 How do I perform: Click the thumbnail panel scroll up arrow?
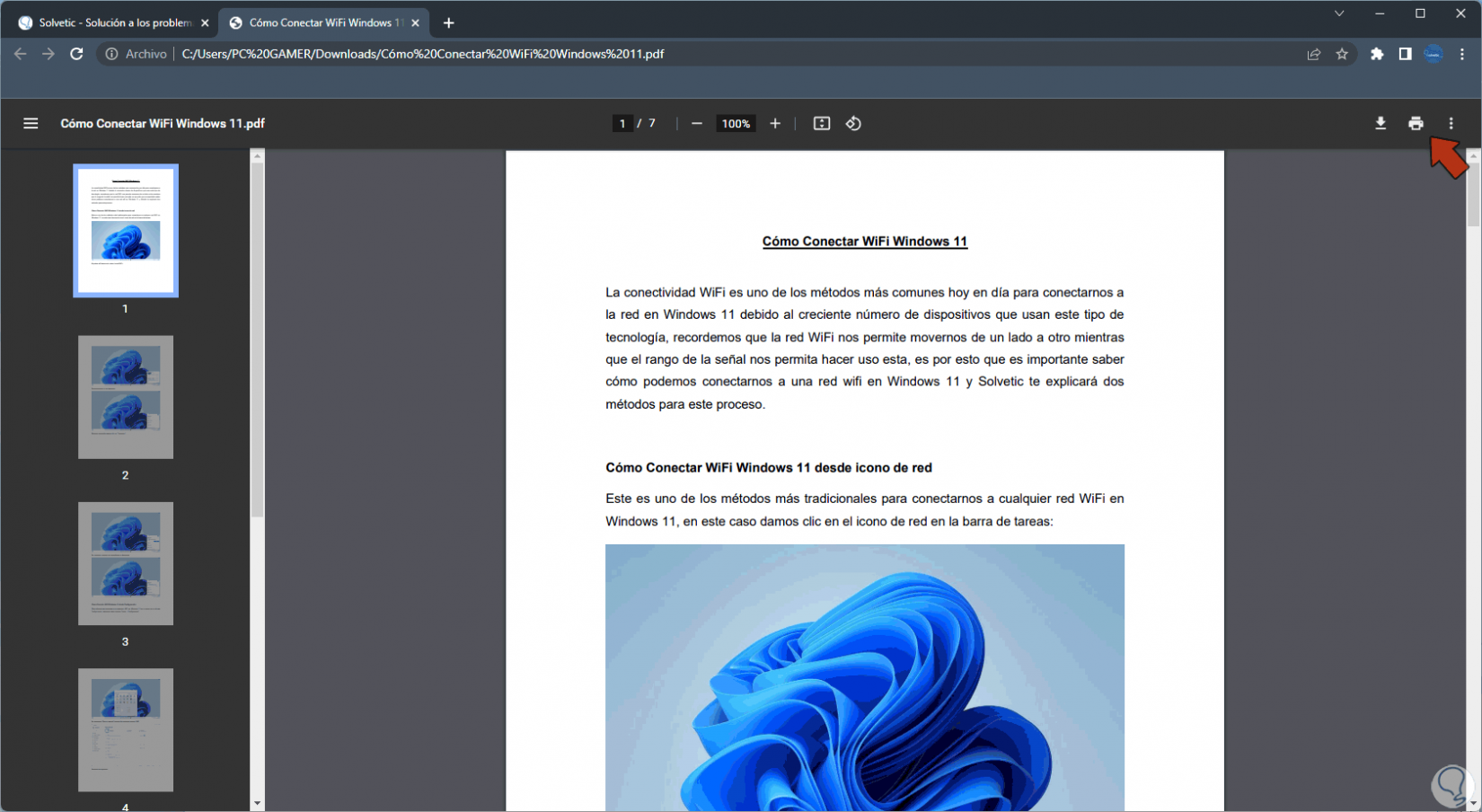258,156
